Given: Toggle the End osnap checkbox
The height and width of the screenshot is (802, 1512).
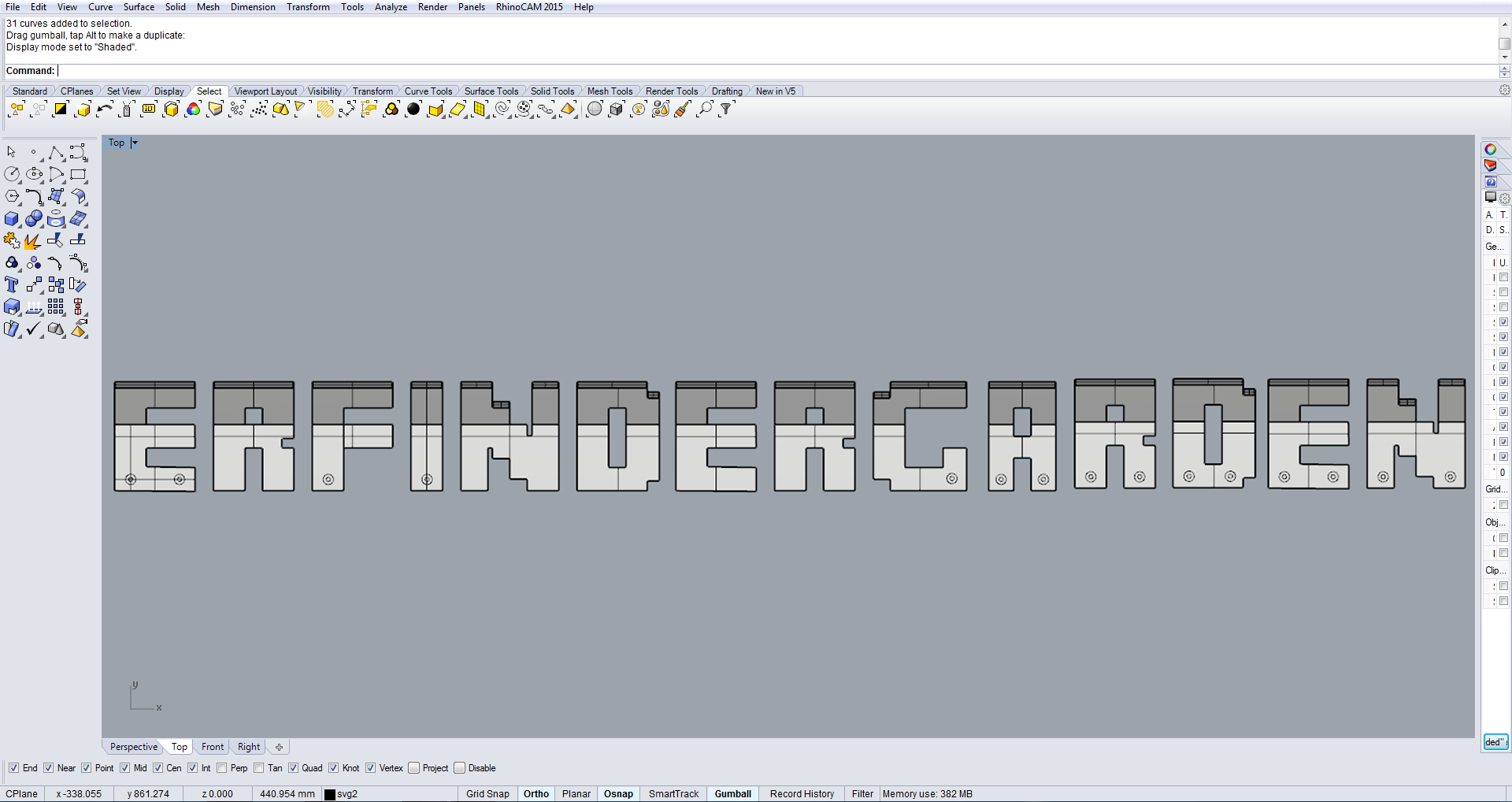Looking at the screenshot, I should click(x=13, y=768).
